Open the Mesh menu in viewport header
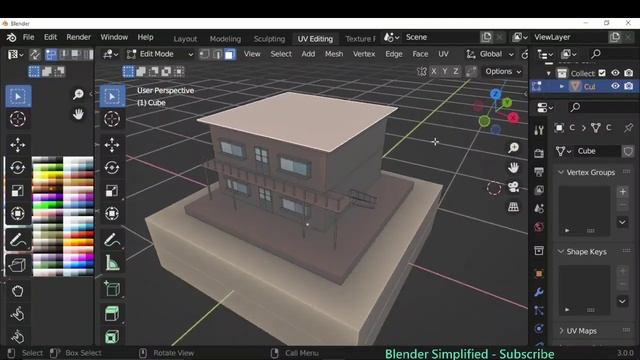Image resolution: width=640 pixels, height=360 pixels. point(334,54)
